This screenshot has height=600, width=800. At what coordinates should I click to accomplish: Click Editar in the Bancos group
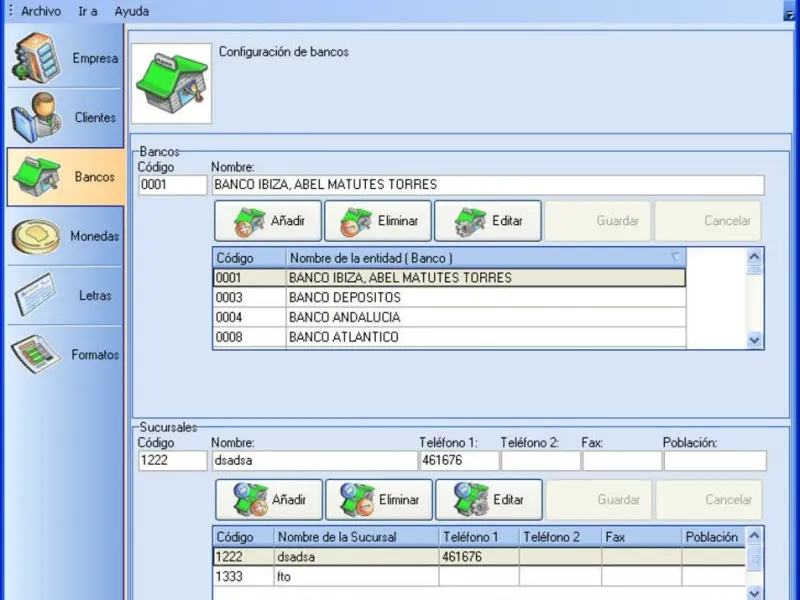[x=488, y=221]
